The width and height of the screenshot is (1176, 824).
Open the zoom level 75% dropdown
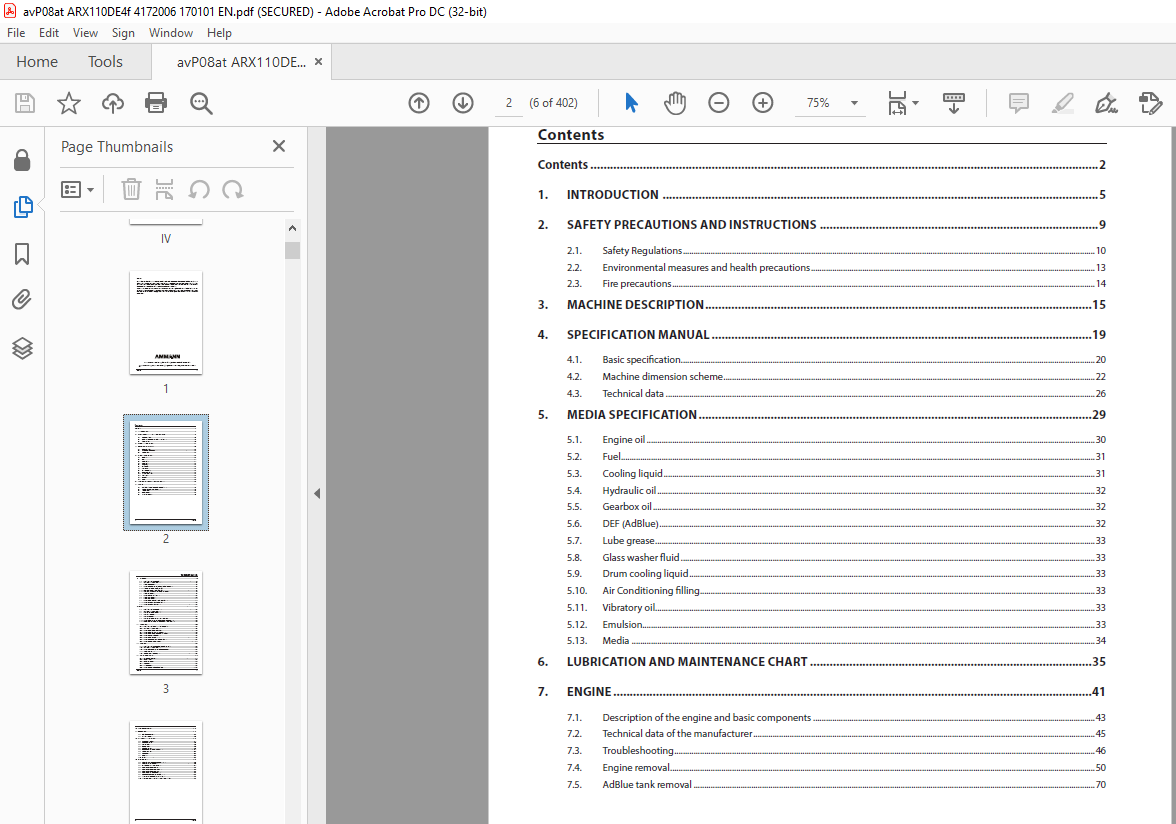[x=854, y=103]
